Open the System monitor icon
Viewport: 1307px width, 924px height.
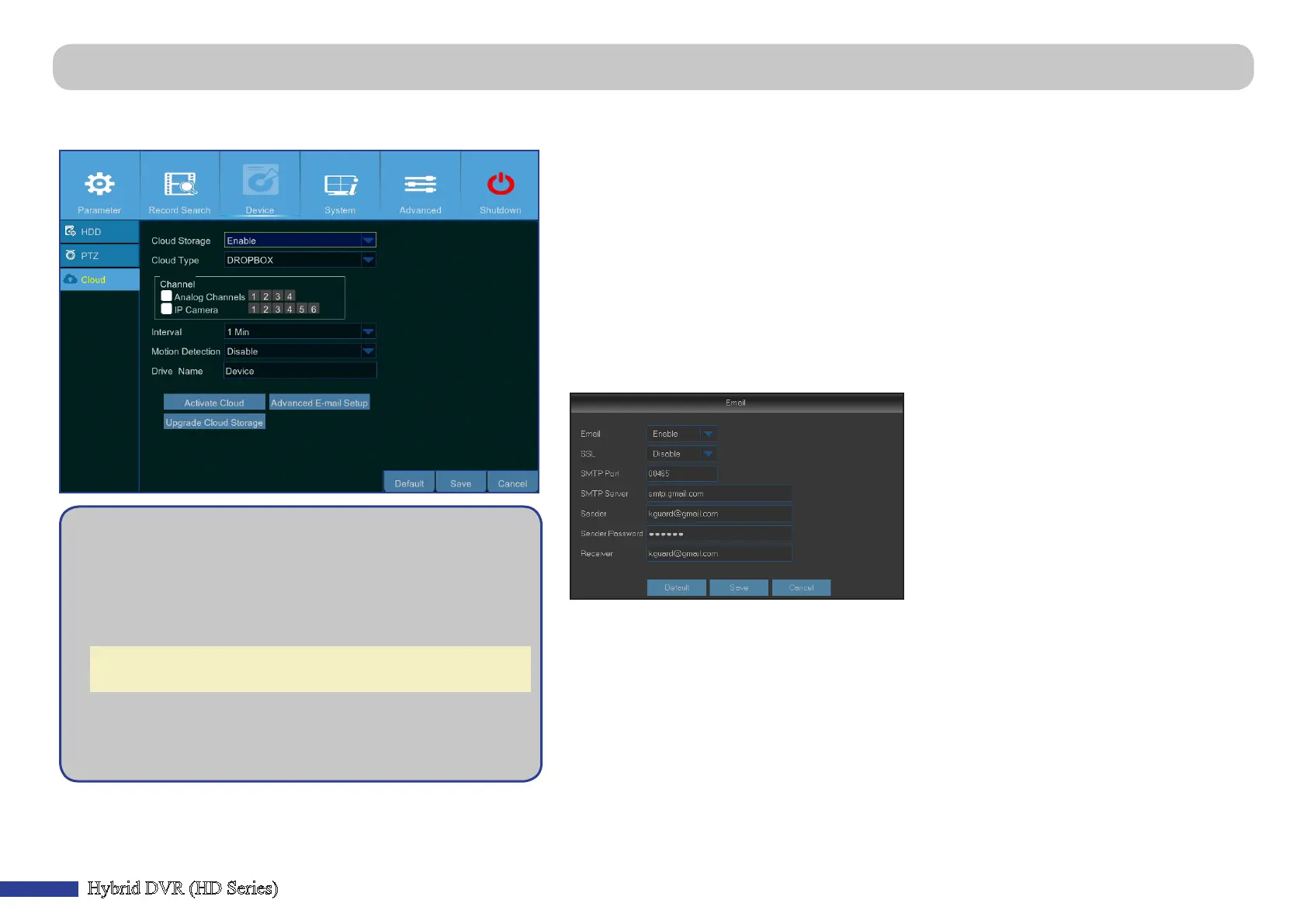(x=341, y=185)
